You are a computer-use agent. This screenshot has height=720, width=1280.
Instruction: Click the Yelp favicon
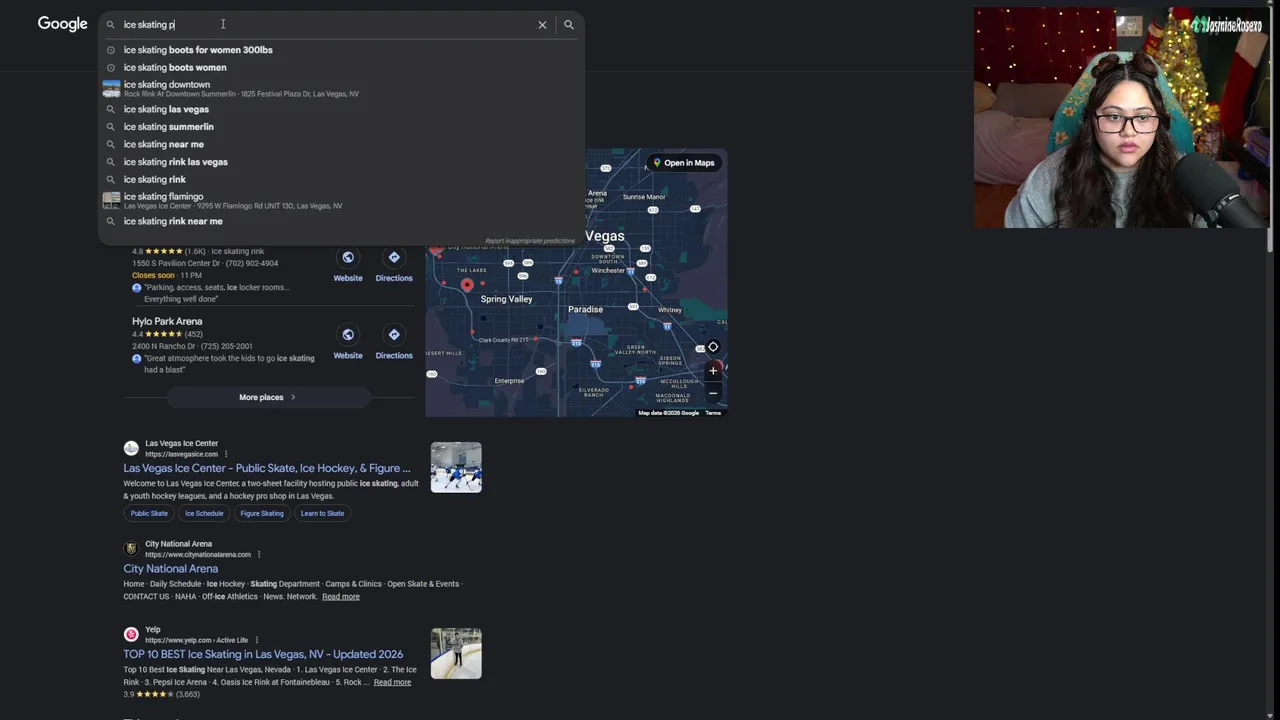(131, 634)
